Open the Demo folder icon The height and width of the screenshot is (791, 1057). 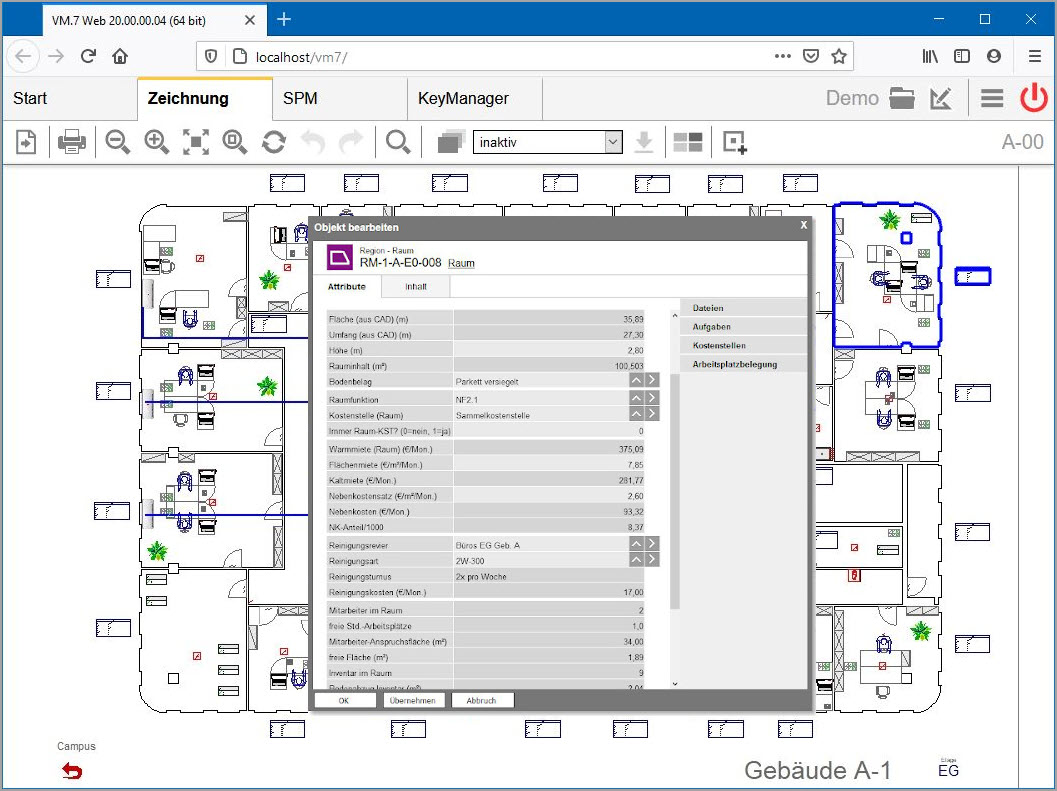[901, 98]
